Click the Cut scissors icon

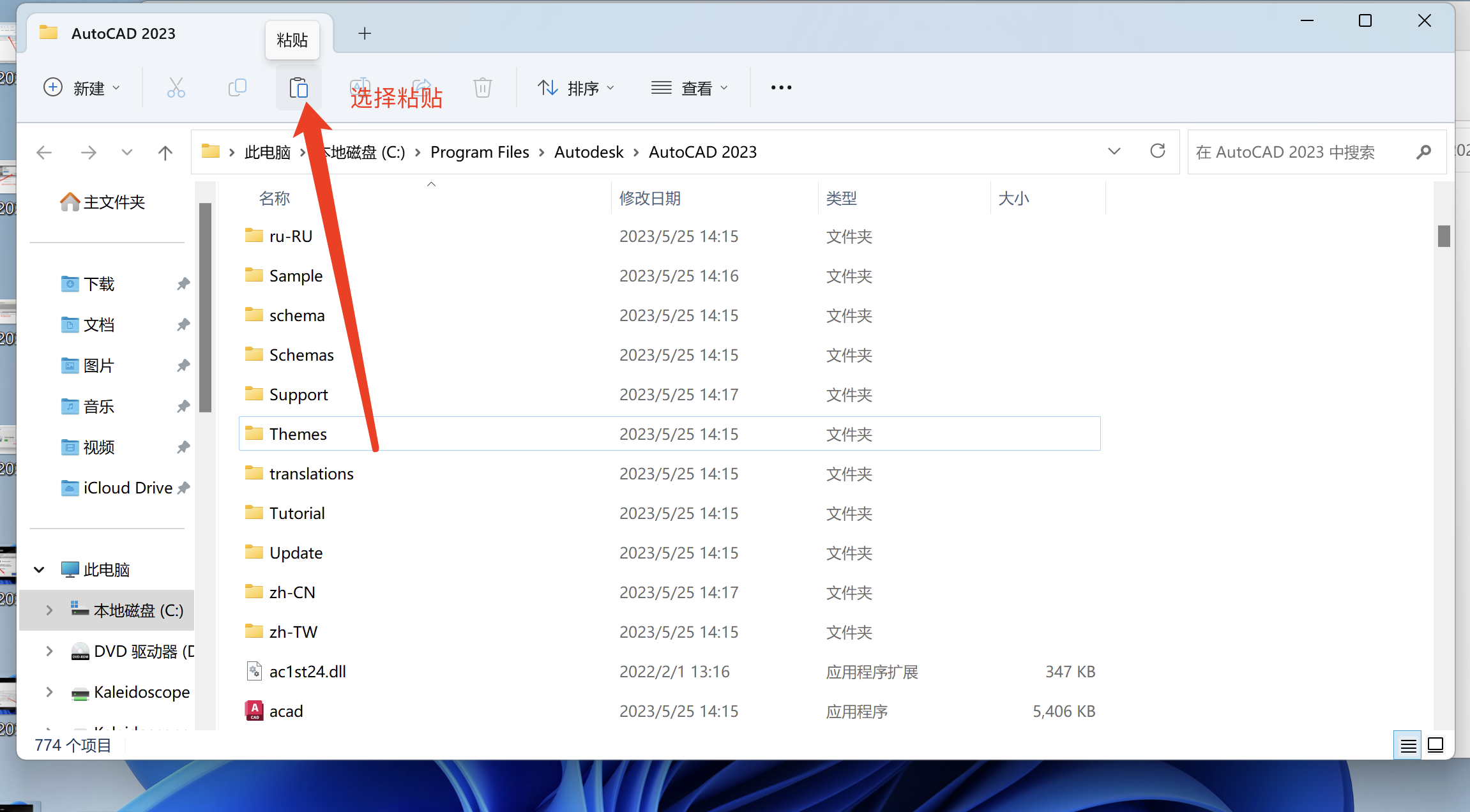[176, 87]
